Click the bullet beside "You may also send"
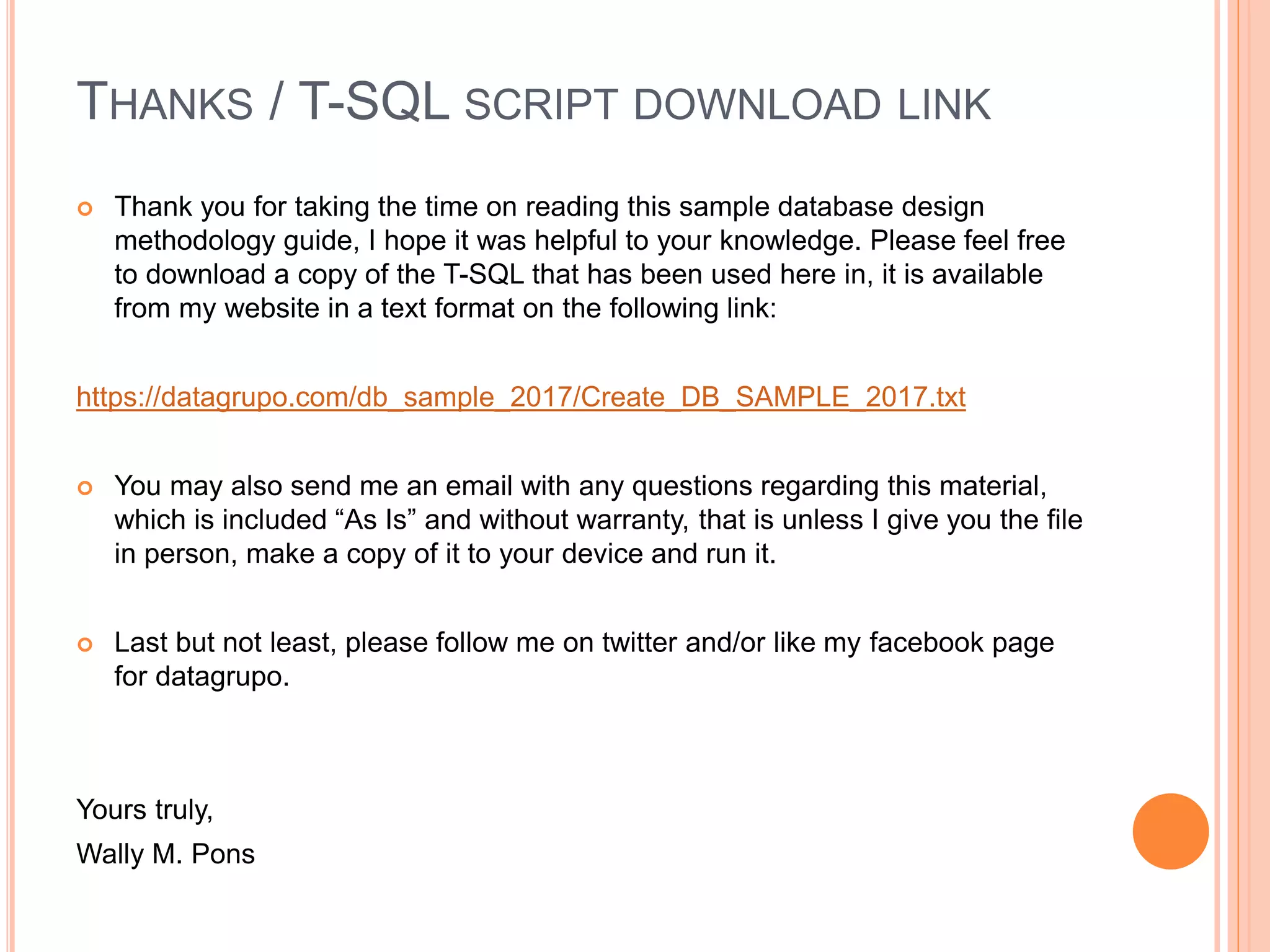Viewport: 1270px width, 952px height. coord(85,488)
